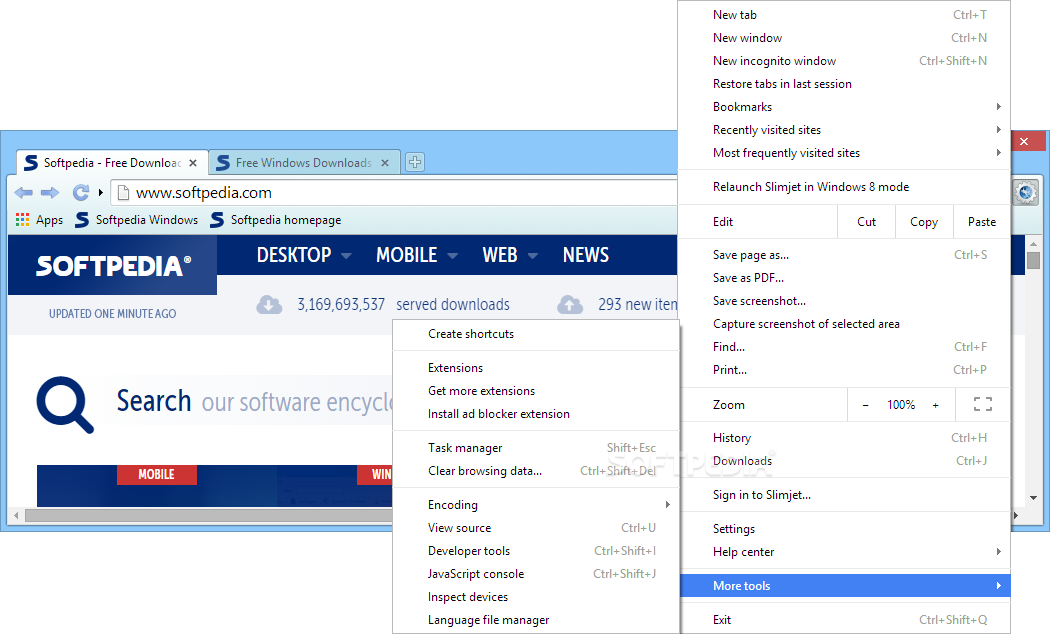Open Softpedia Windows bookmark
This screenshot has width=1050, height=634.
tap(137, 220)
